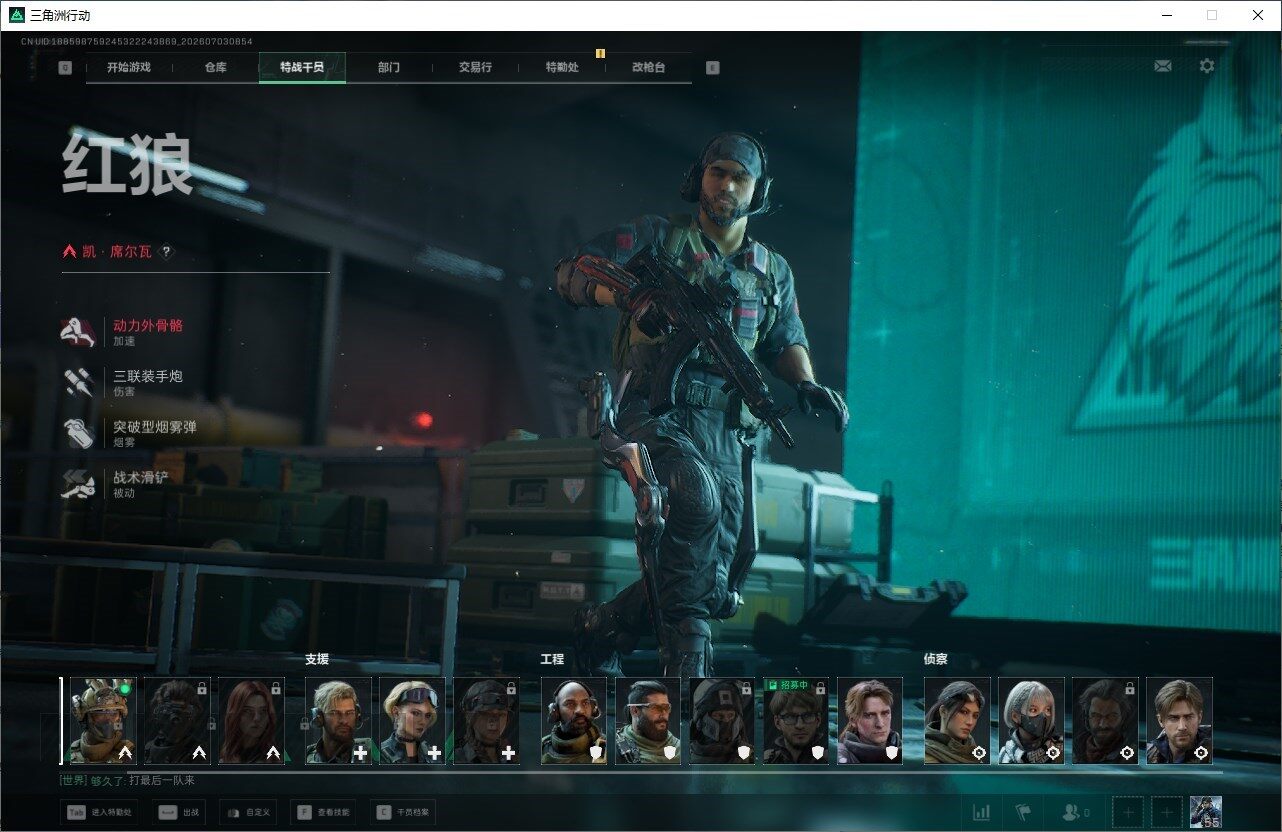The image size is (1282, 832).
Task: Select the locked hooded masked engineer operator
Action: coord(722,721)
